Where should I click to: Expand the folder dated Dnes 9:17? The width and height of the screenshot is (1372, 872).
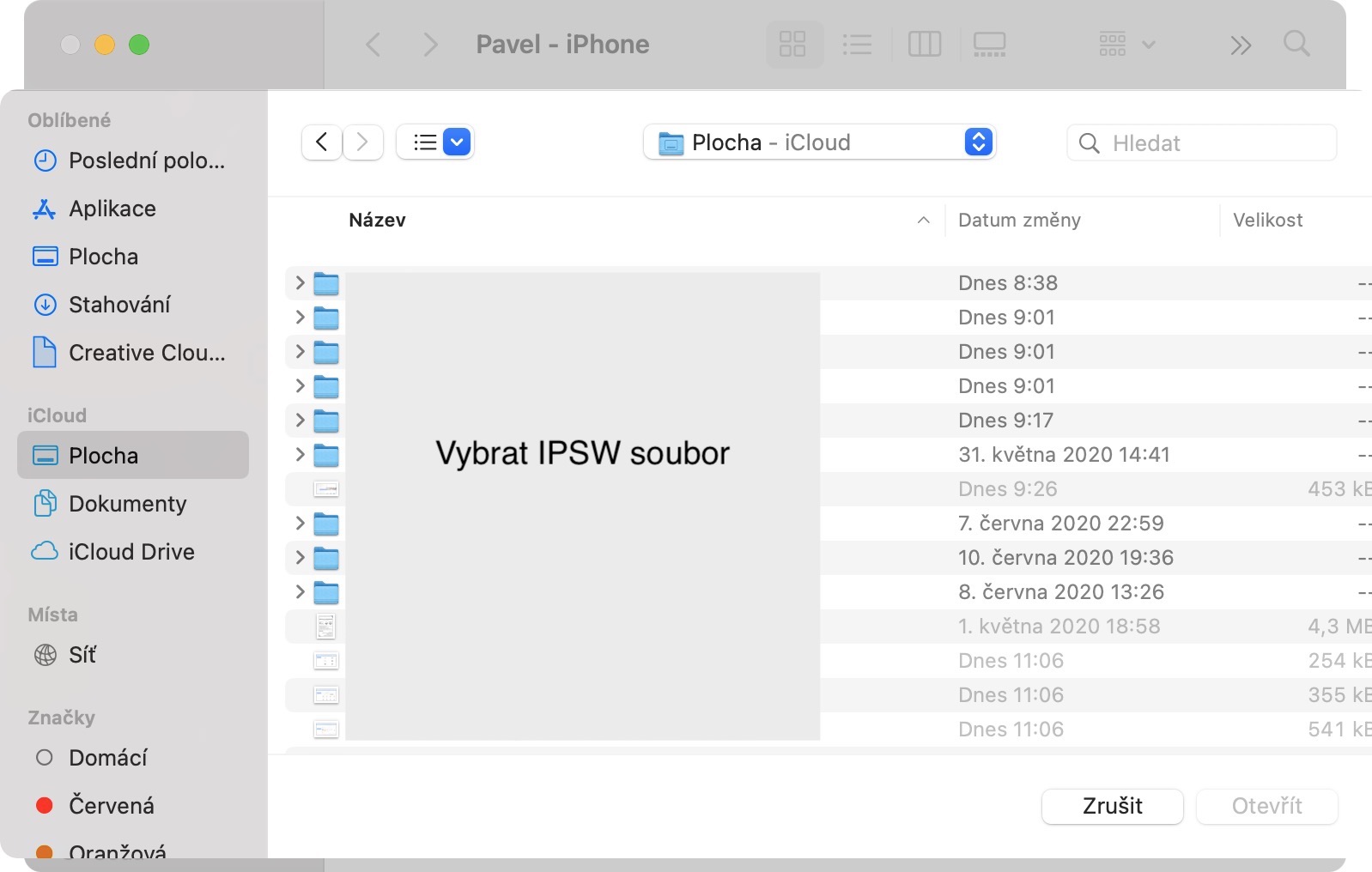(300, 420)
